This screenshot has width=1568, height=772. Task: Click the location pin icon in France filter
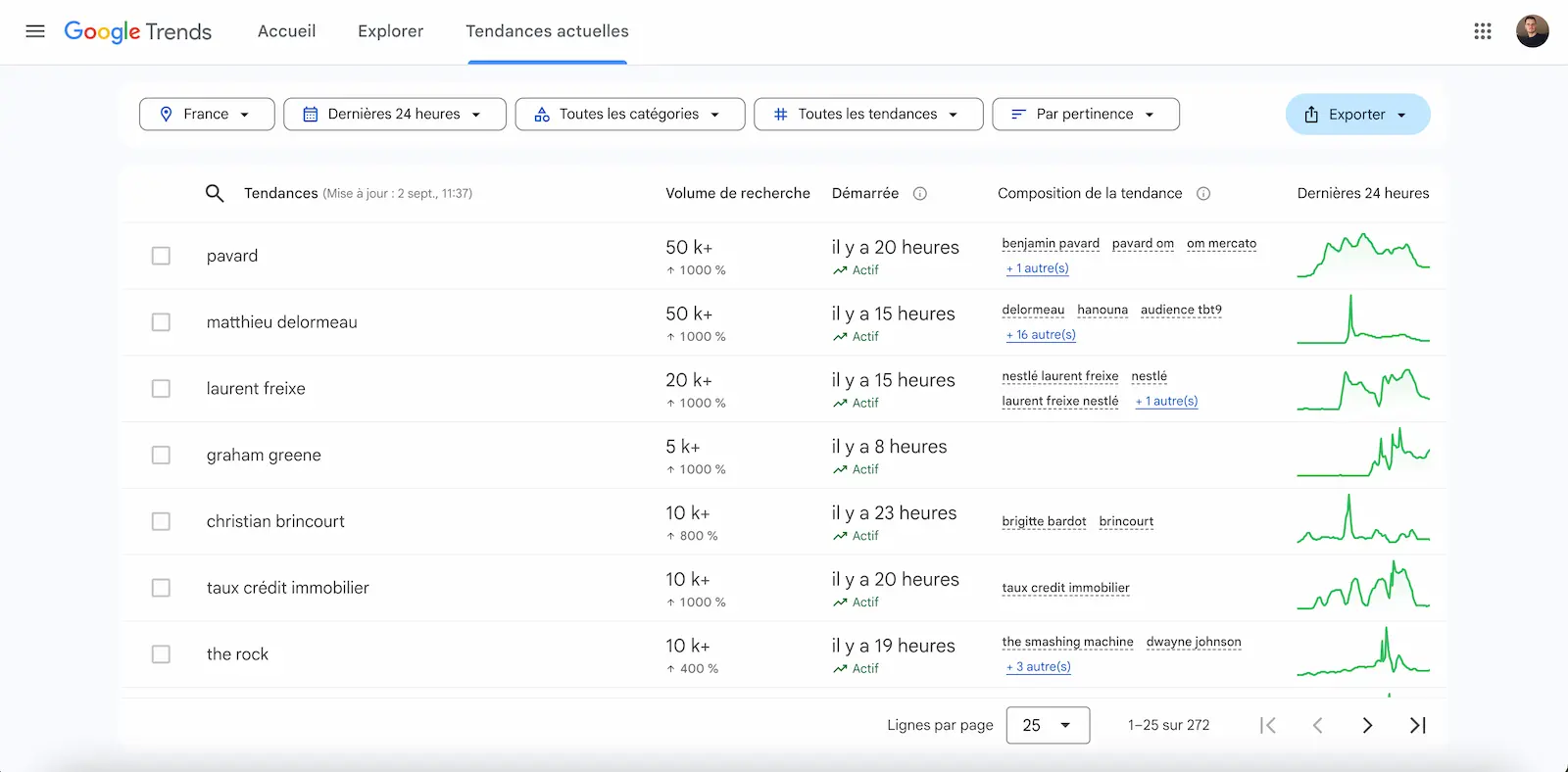(x=166, y=115)
